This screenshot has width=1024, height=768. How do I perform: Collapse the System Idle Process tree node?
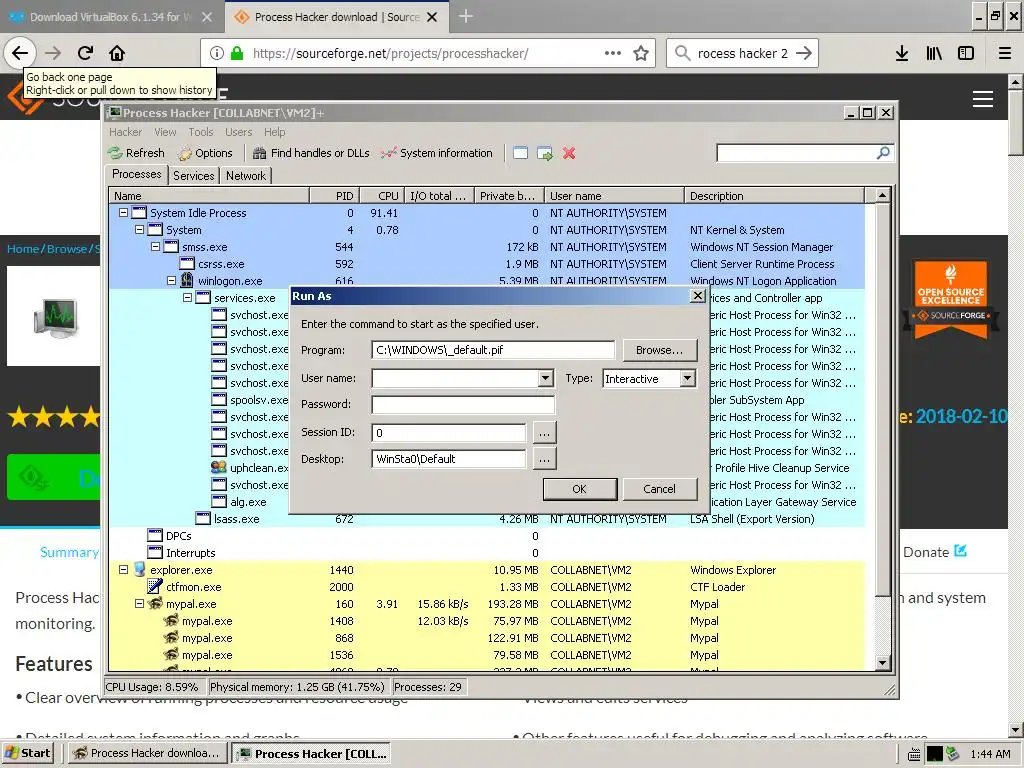coord(123,213)
